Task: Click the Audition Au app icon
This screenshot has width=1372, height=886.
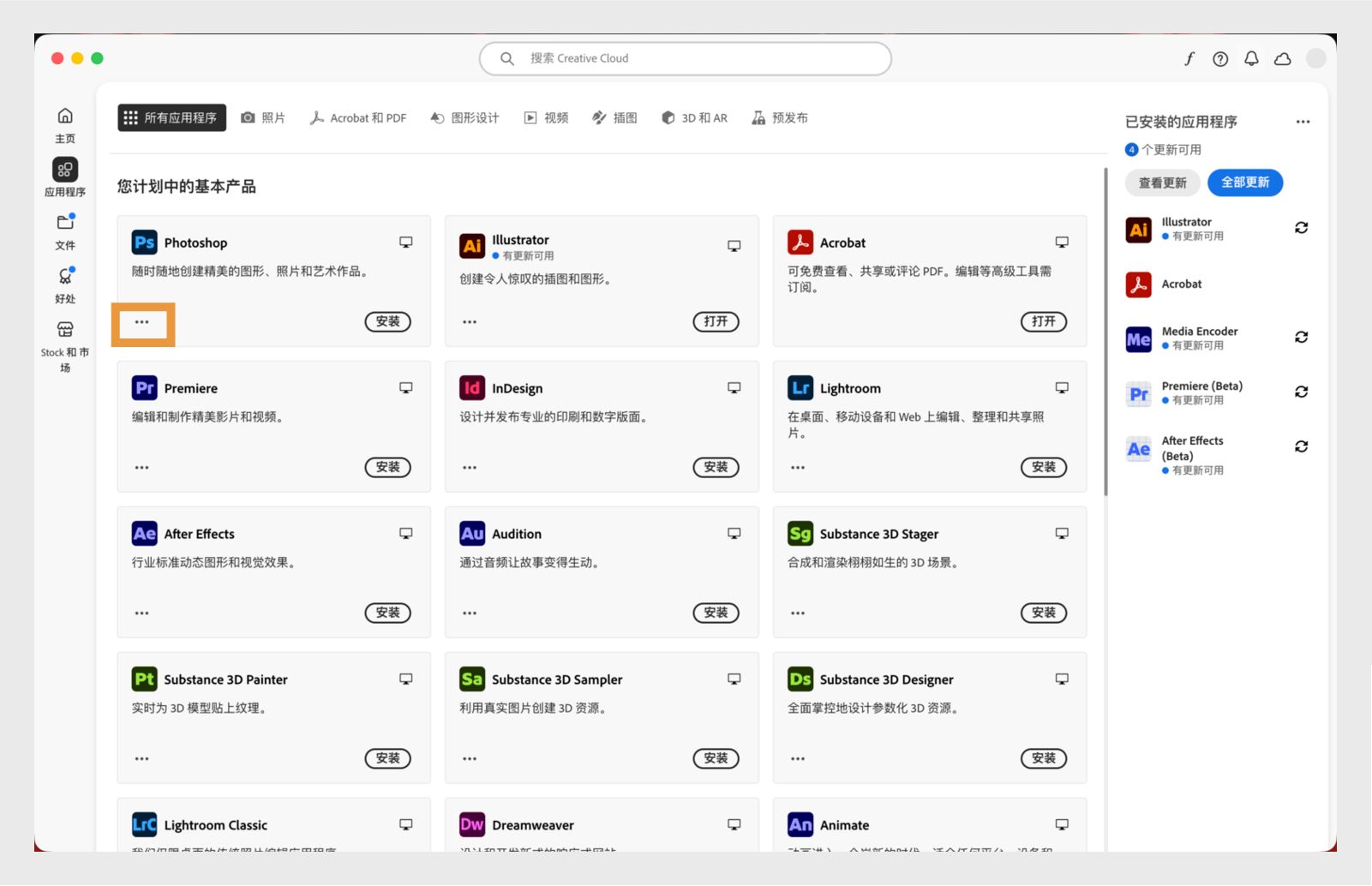Action: [x=472, y=534]
